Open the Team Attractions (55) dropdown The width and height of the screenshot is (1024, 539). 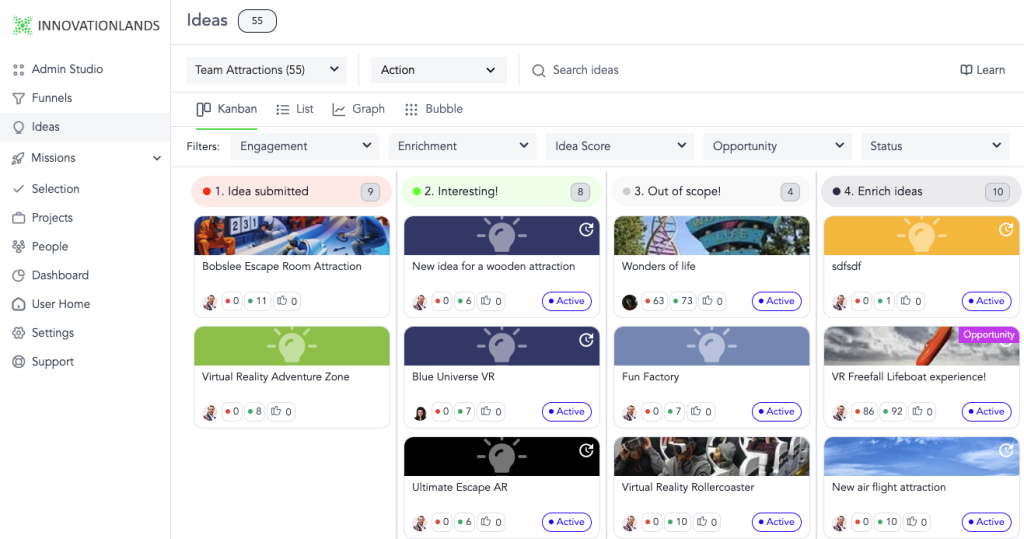(265, 70)
